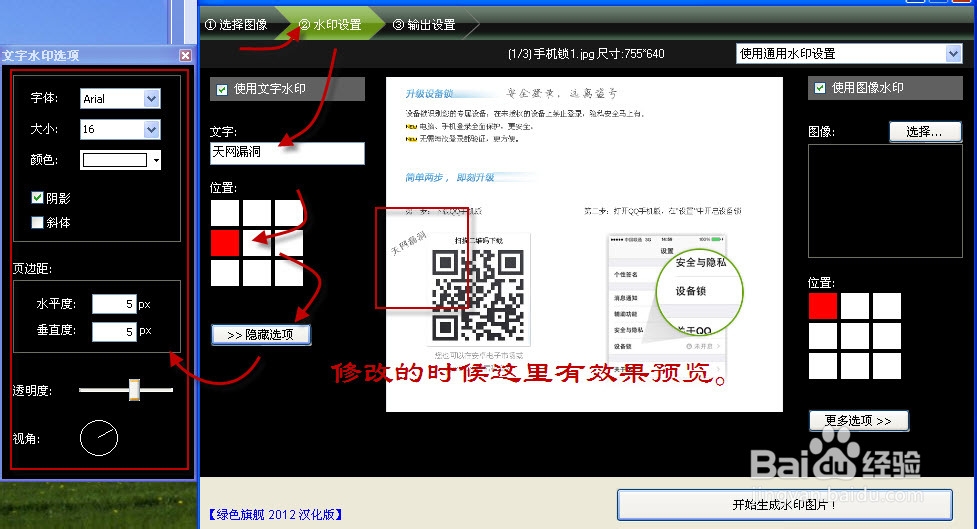Click the 水平度 margin input field
Screen dimensions: 977x529
[114, 304]
